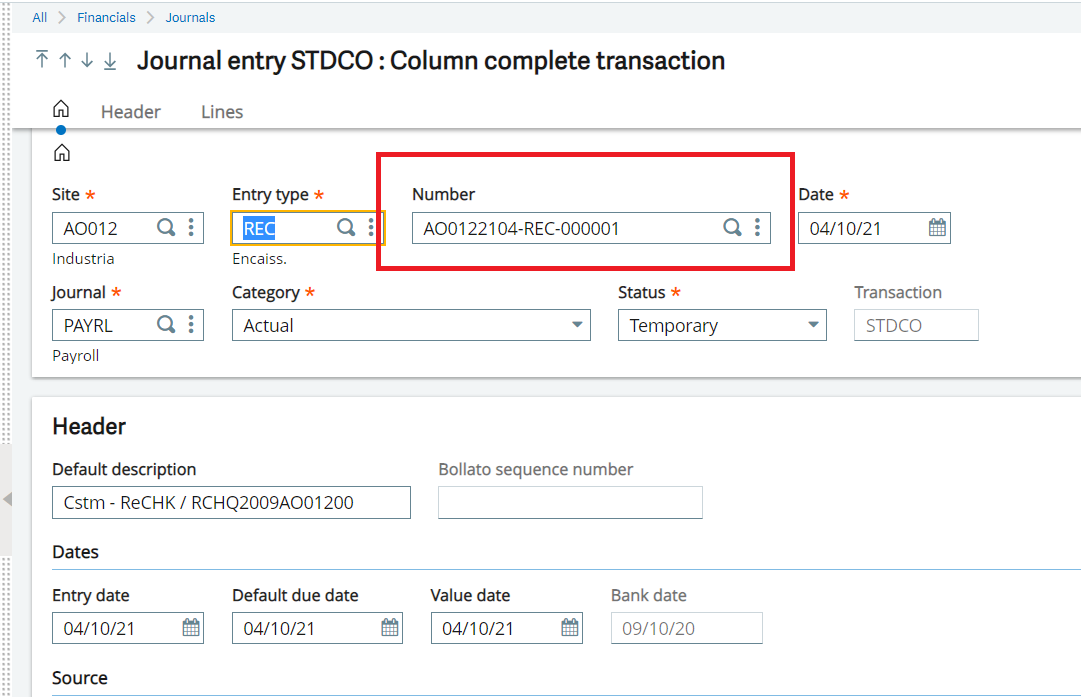1081x697 pixels.
Task: Open Default due date calendar picker
Action: click(390, 627)
